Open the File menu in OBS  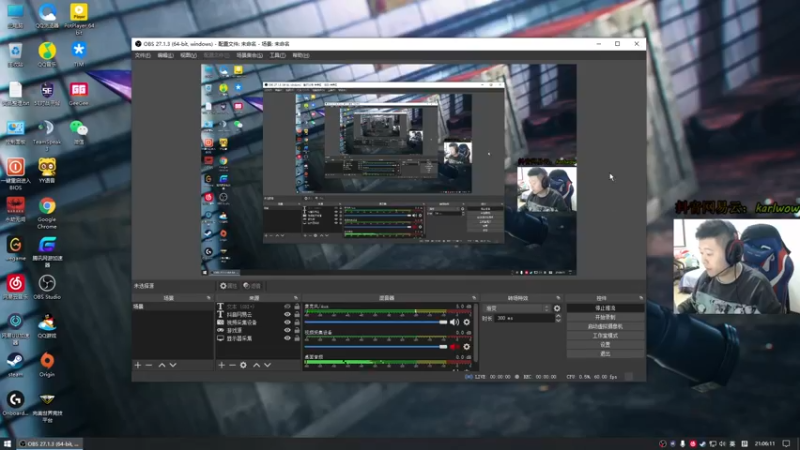pos(143,55)
